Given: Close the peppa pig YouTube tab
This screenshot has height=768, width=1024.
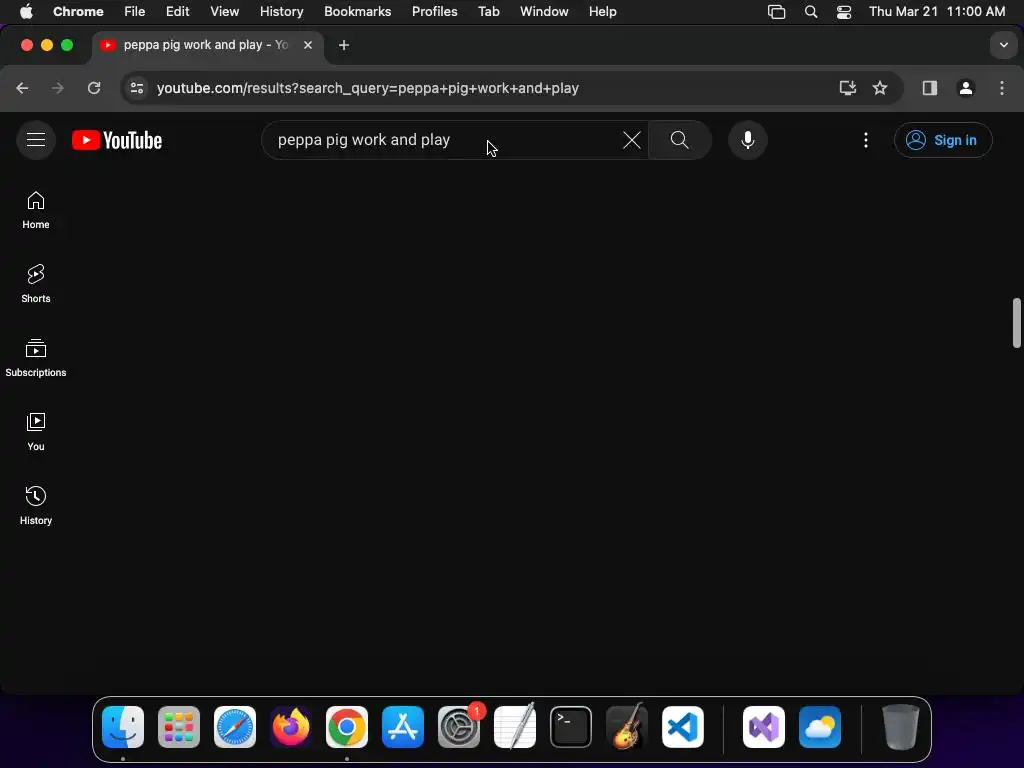Looking at the screenshot, I should pos(308,45).
